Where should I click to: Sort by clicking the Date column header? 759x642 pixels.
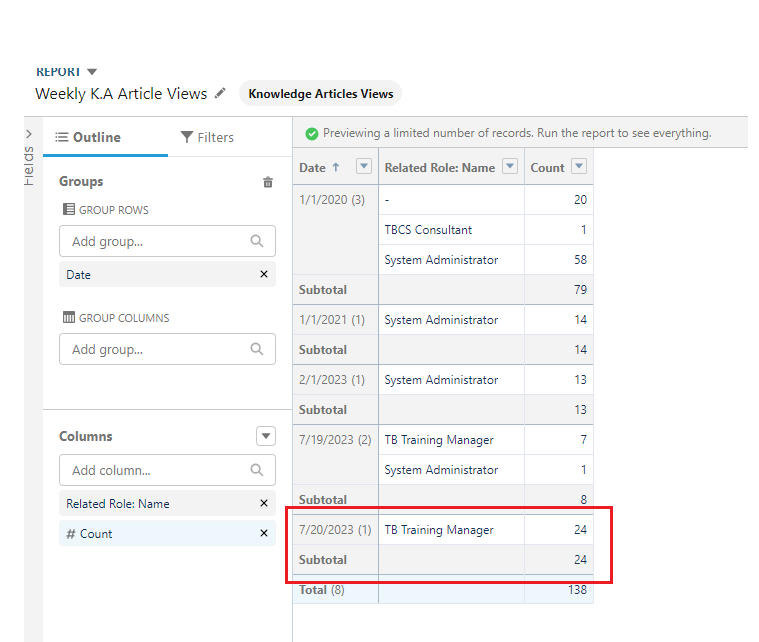point(319,168)
